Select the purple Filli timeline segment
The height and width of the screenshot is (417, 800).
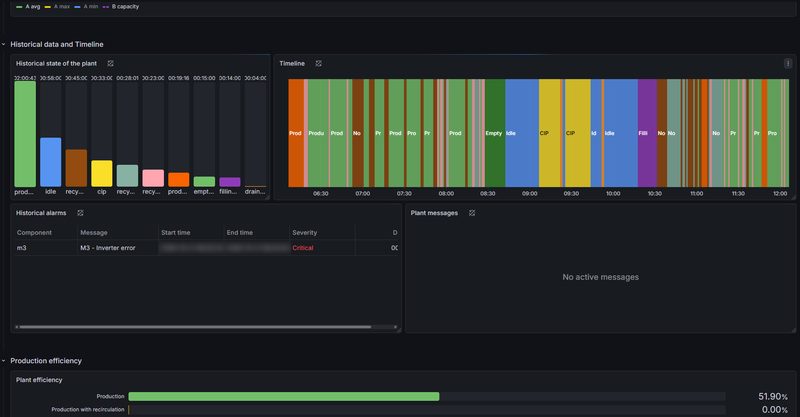coord(647,133)
